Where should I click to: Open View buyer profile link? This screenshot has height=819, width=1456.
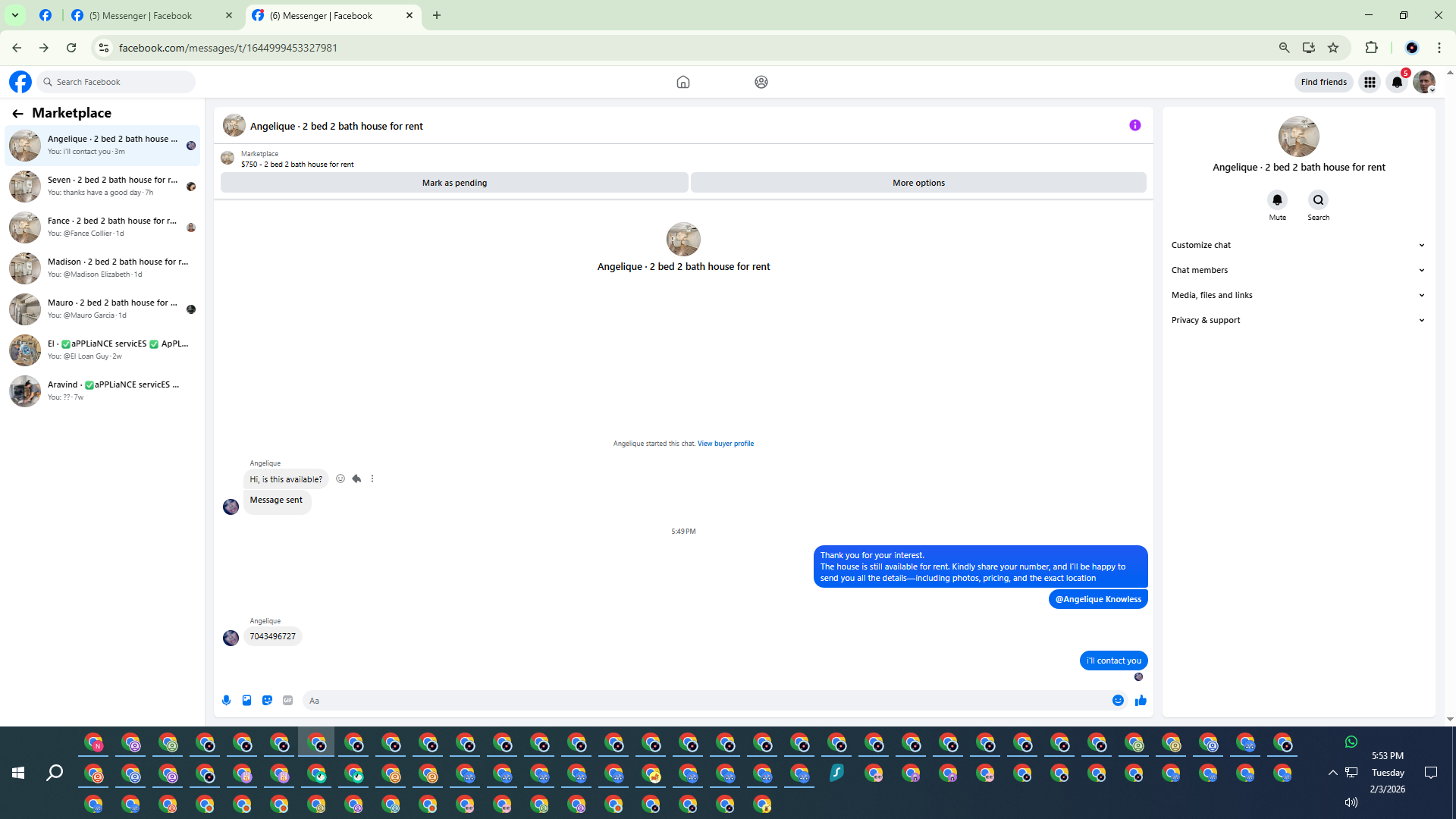point(725,444)
